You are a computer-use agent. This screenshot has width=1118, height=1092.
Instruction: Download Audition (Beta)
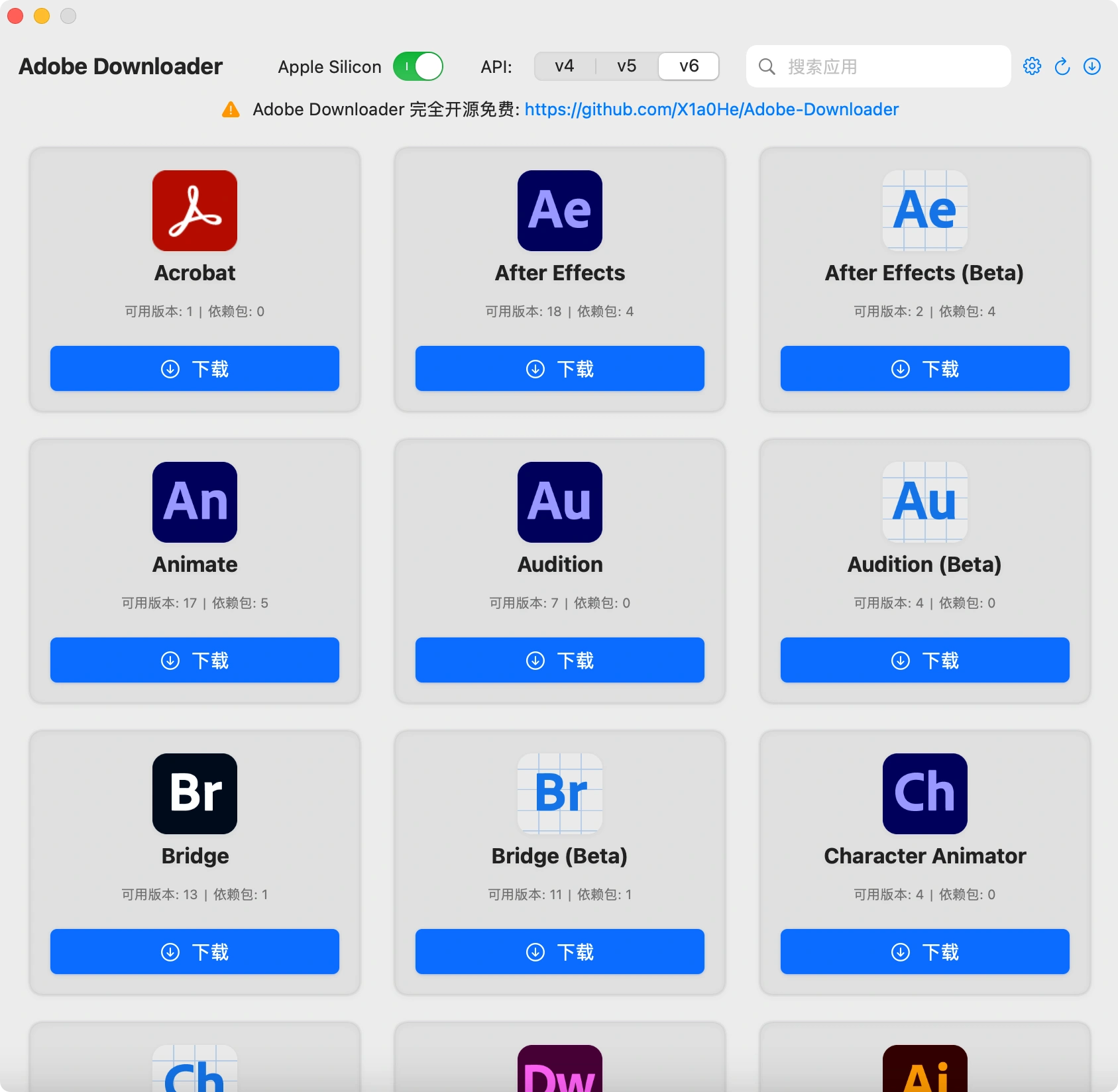(x=925, y=660)
